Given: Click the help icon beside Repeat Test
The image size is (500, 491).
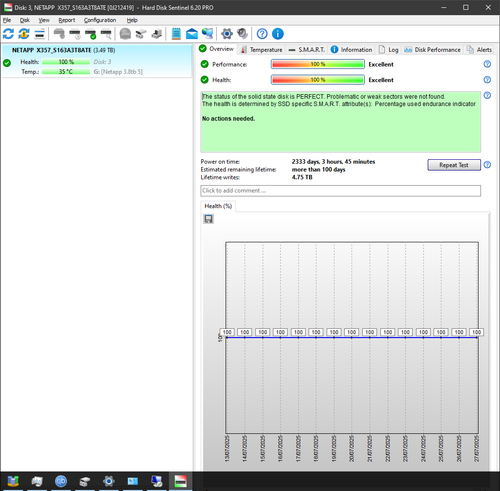Looking at the screenshot, I should point(487,165).
